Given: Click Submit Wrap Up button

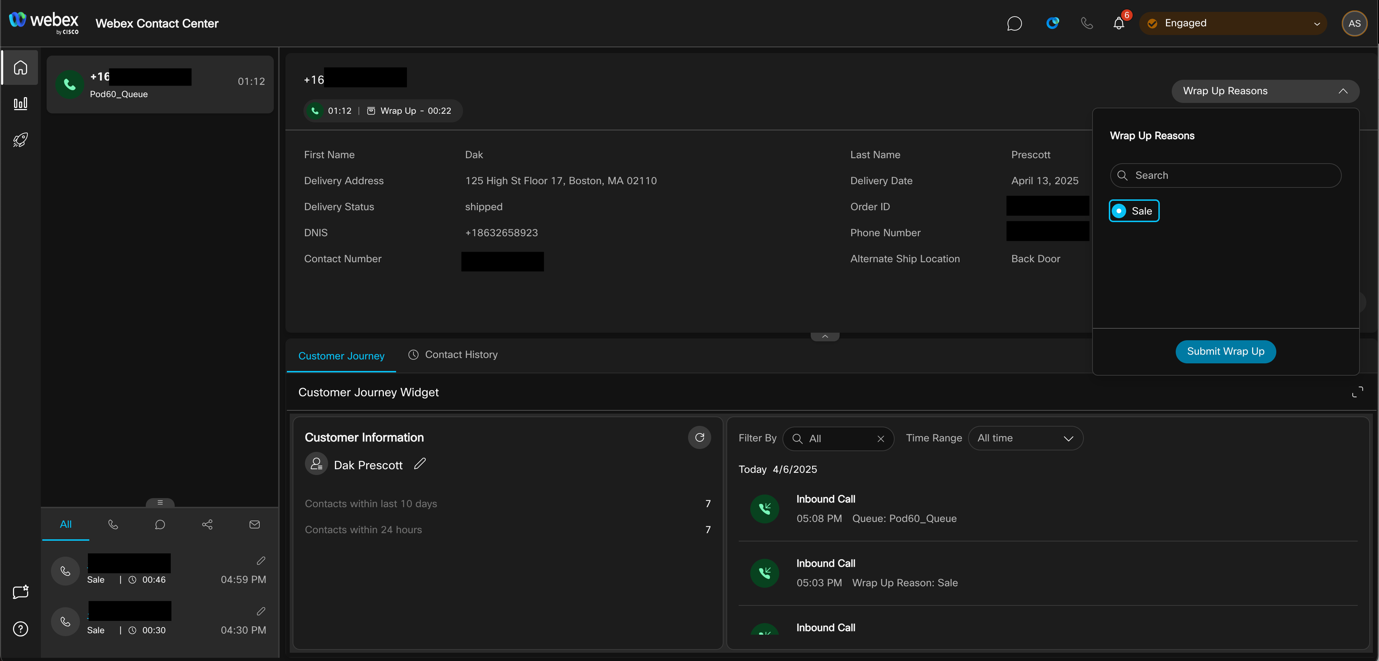Looking at the screenshot, I should click(1225, 352).
